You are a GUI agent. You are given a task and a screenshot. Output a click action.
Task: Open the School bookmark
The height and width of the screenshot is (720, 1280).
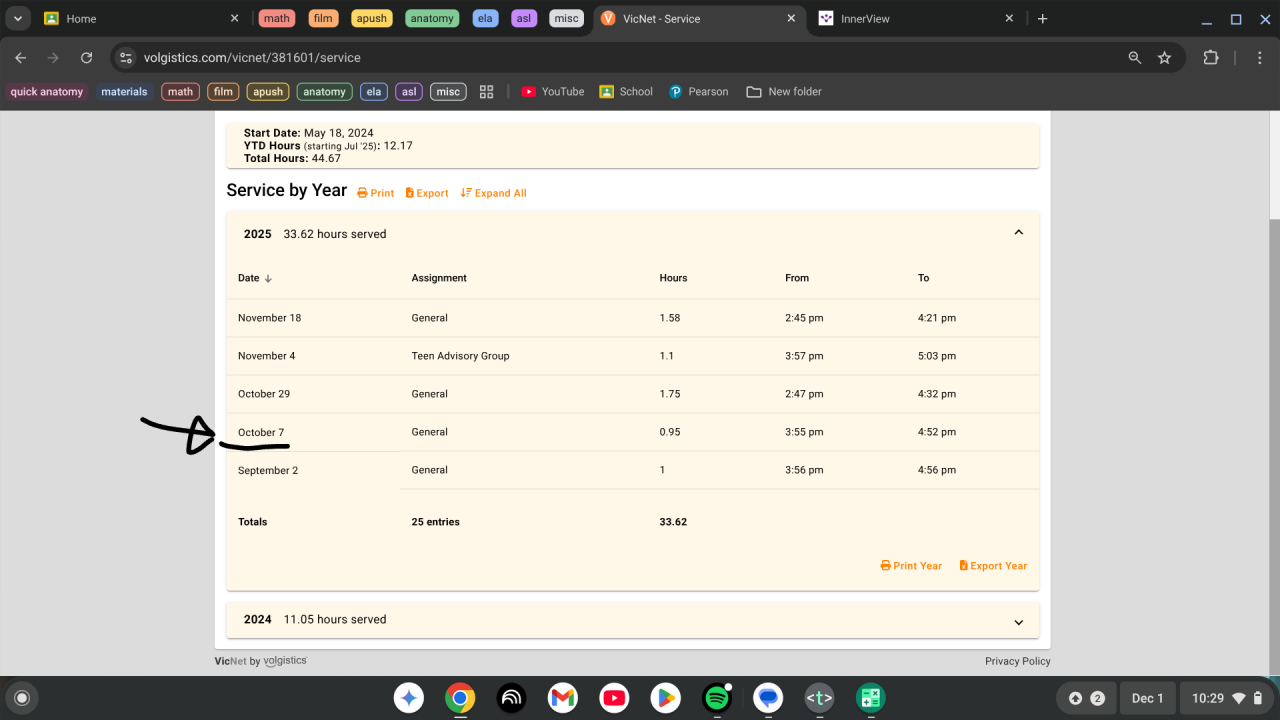tap(626, 92)
